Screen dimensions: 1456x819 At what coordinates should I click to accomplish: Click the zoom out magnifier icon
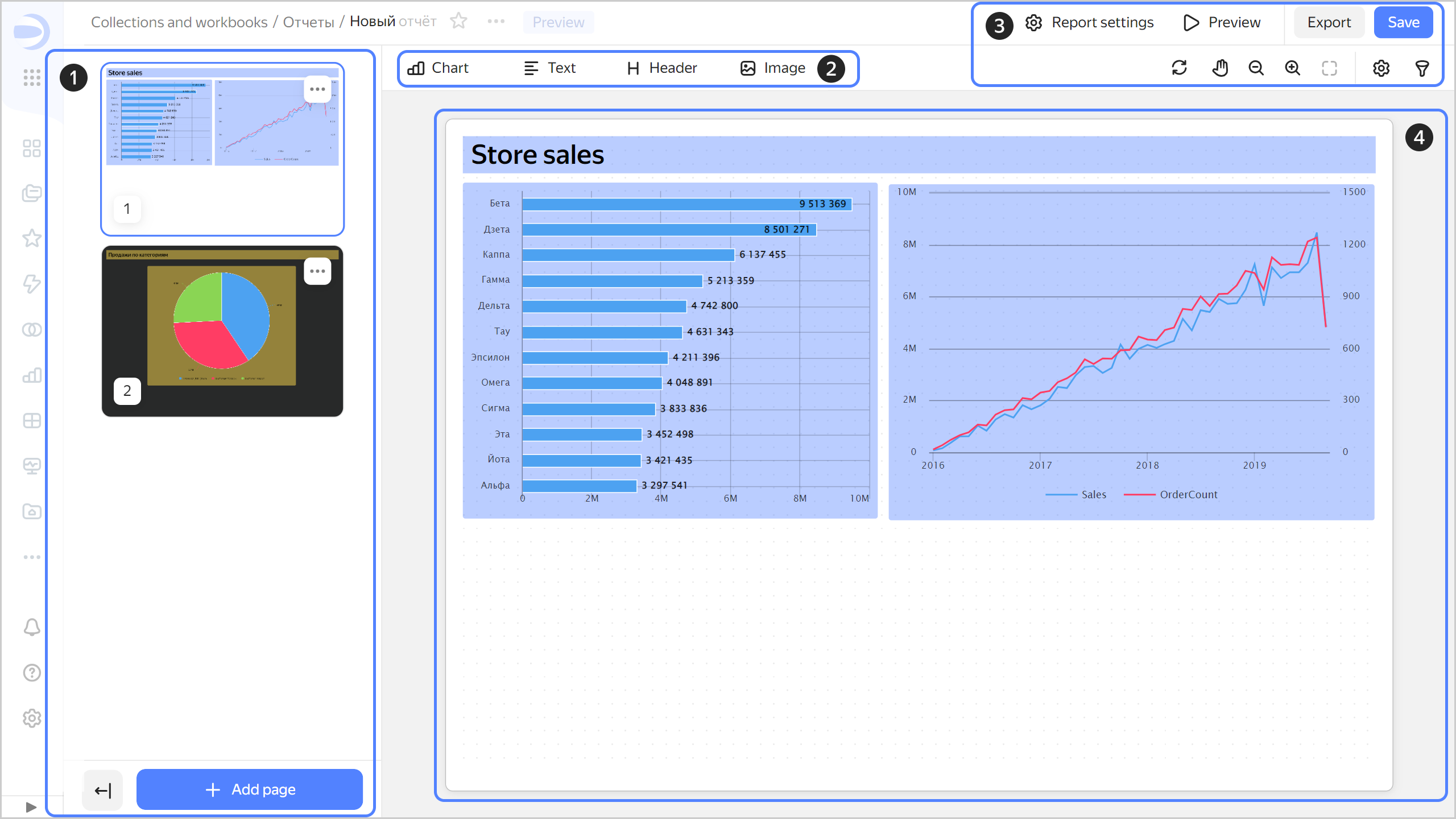tap(1256, 68)
